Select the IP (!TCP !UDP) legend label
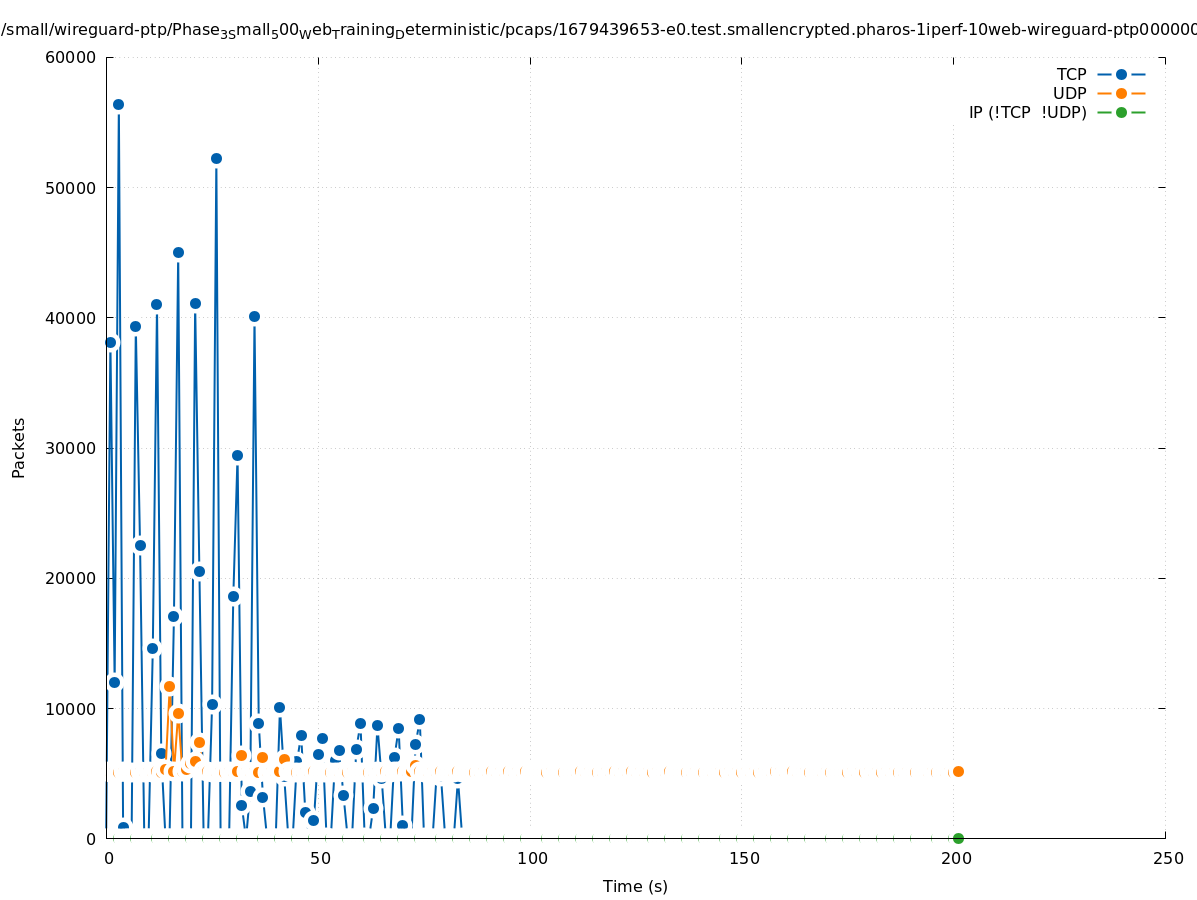This screenshot has width=1197, height=900. tap(1027, 112)
